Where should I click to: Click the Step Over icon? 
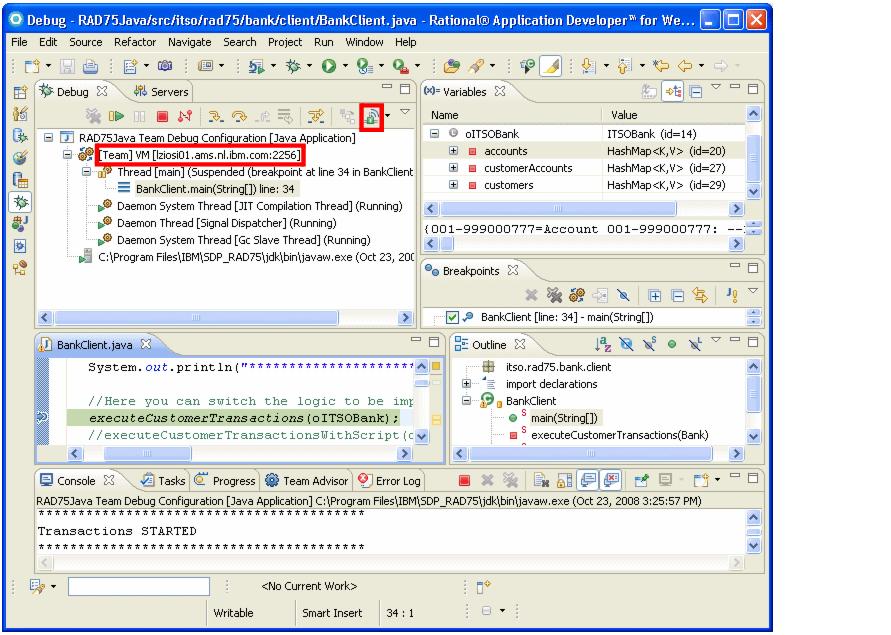tap(239, 117)
